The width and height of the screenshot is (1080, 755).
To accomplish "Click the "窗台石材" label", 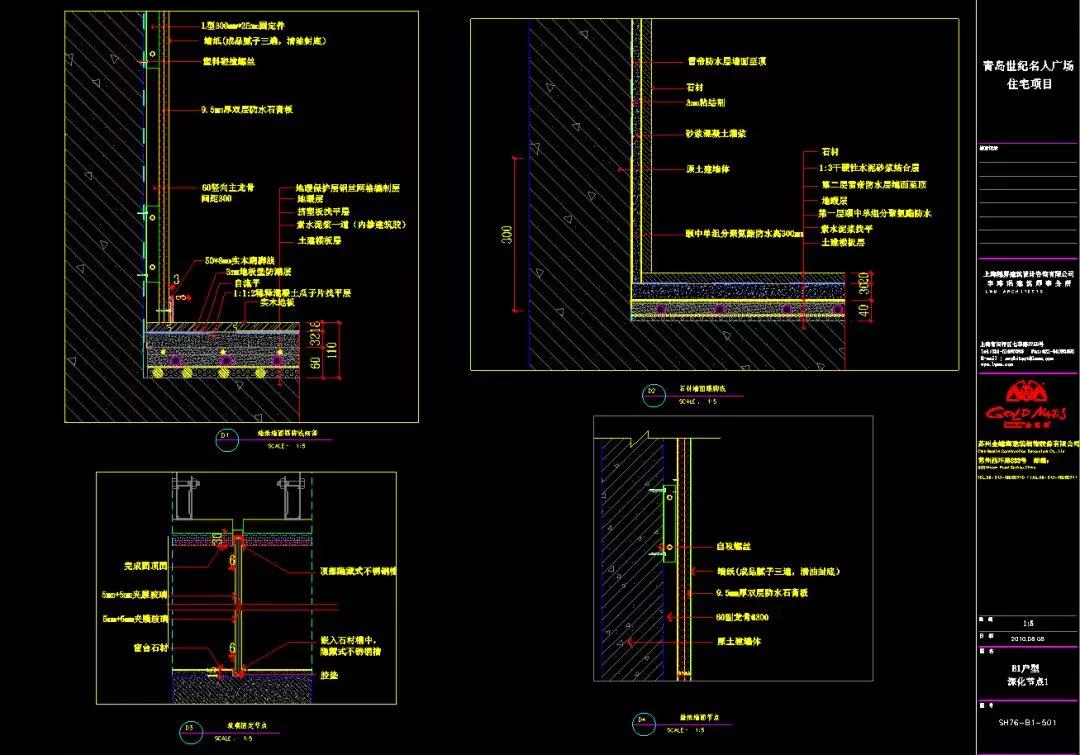I will 150,648.
